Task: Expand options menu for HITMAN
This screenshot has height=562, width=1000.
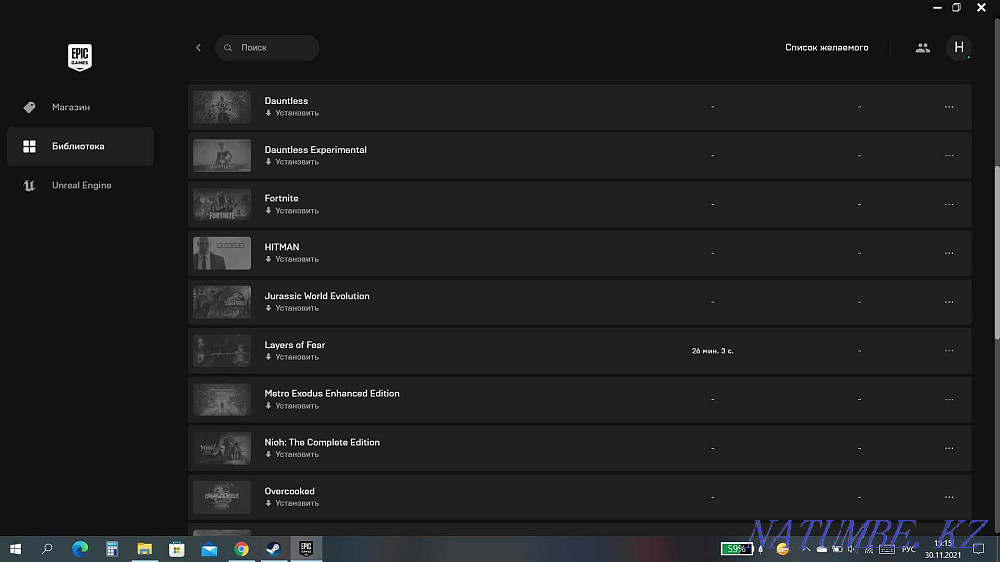Action: pos(949,253)
